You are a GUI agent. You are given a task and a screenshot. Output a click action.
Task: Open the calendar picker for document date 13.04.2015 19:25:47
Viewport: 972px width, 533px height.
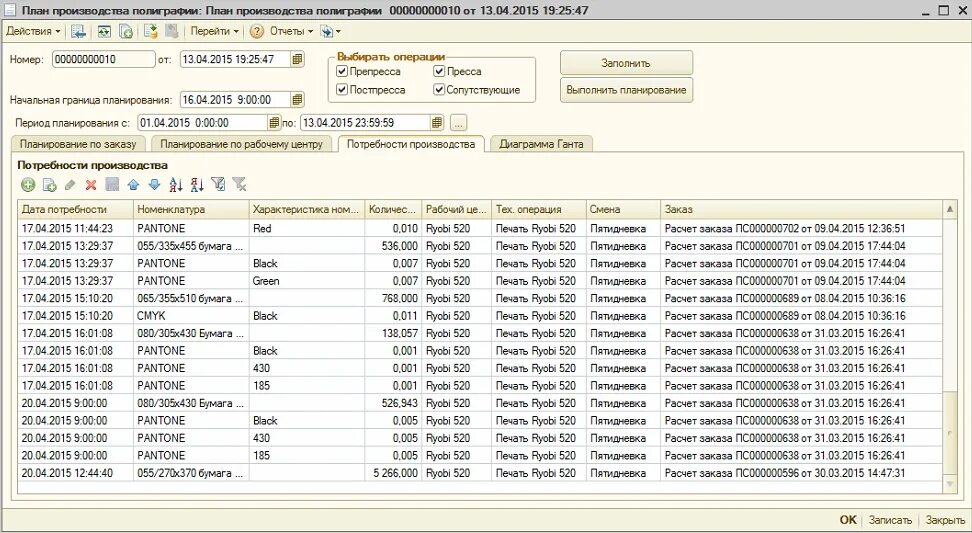[x=298, y=59]
